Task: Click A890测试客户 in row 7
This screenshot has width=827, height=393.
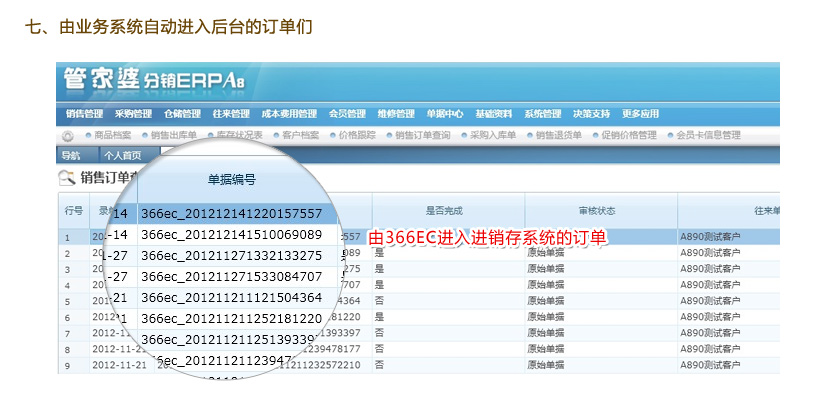Action: pos(710,333)
